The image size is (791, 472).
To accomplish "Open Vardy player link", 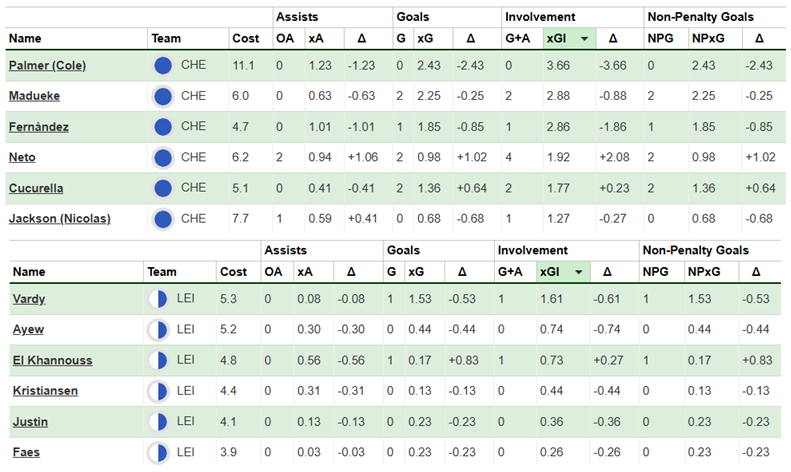I will click(28, 299).
